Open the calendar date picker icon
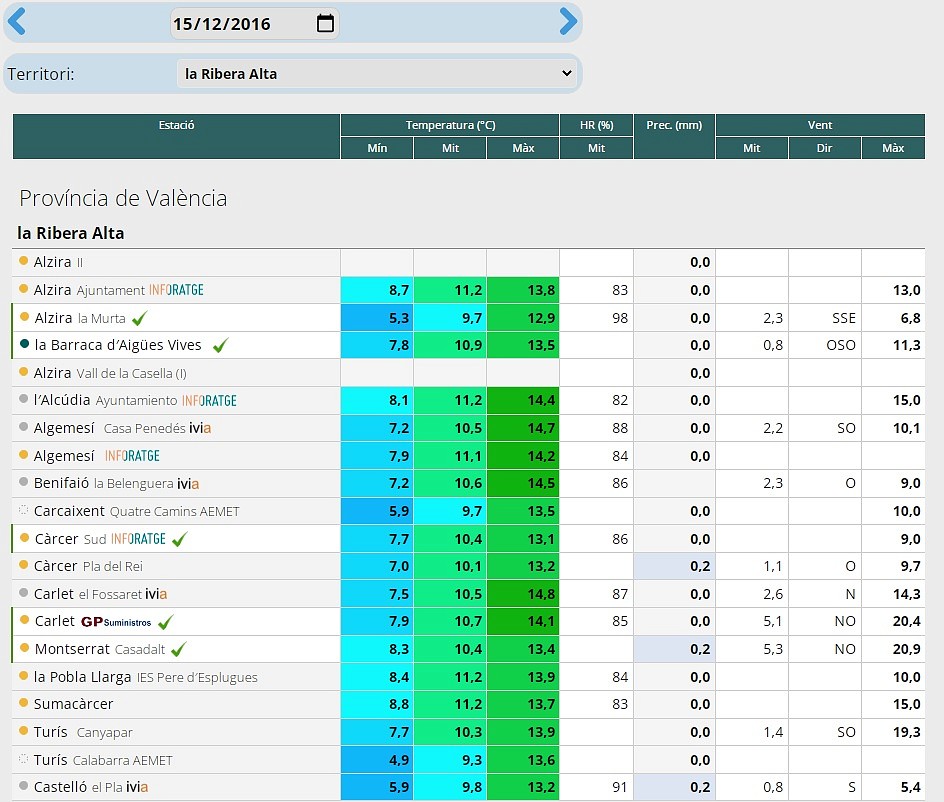Image resolution: width=944 pixels, height=802 pixels. (325, 23)
